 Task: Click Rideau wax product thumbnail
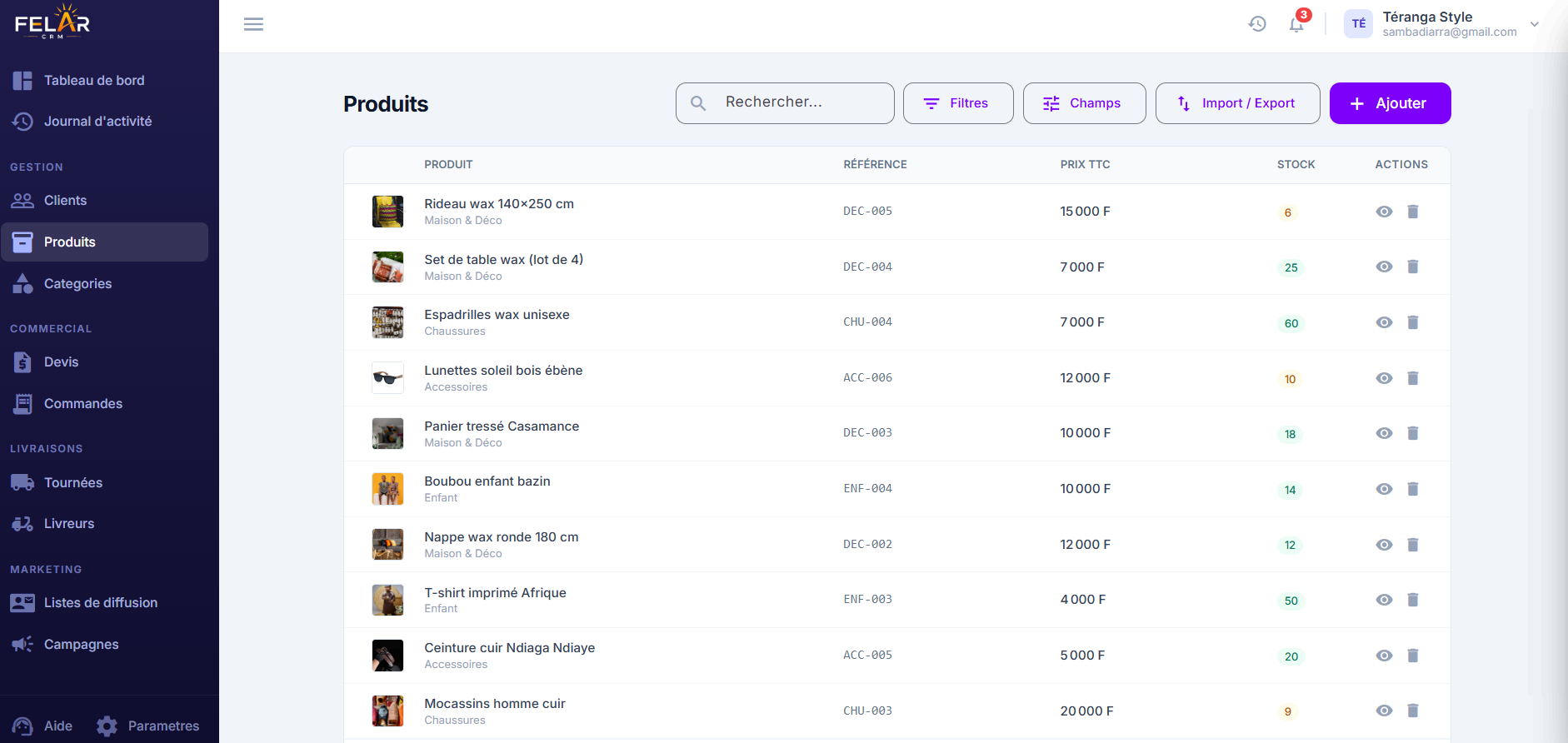tap(387, 212)
